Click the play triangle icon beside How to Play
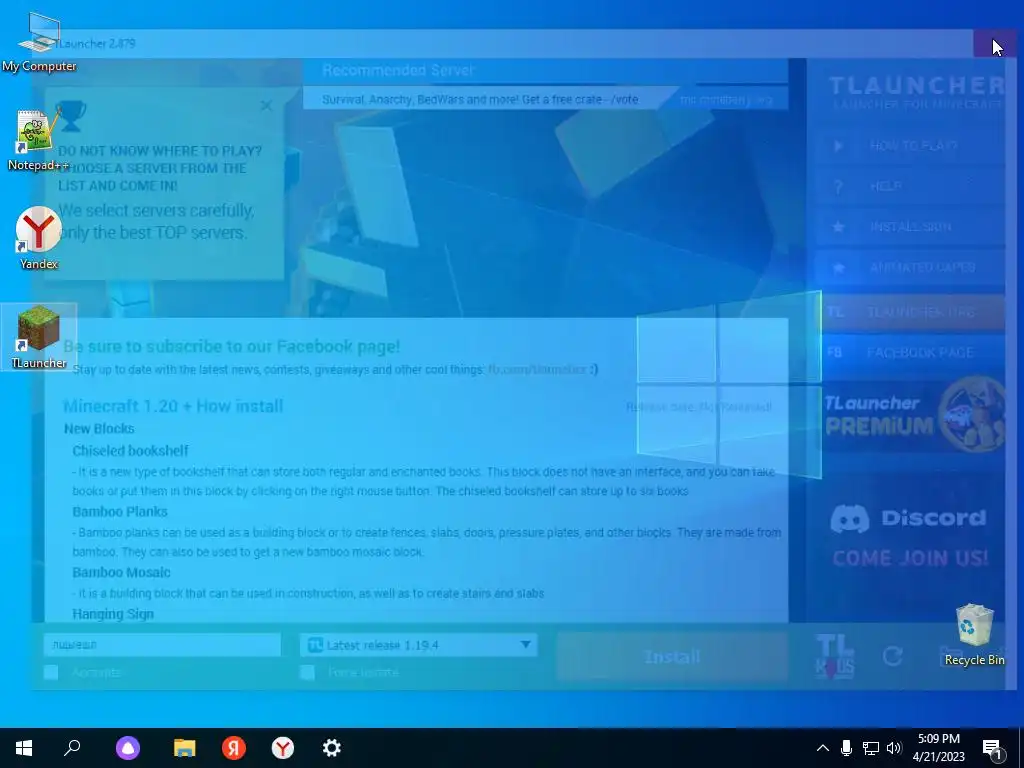1024x768 pixels. tap(838, 146)
